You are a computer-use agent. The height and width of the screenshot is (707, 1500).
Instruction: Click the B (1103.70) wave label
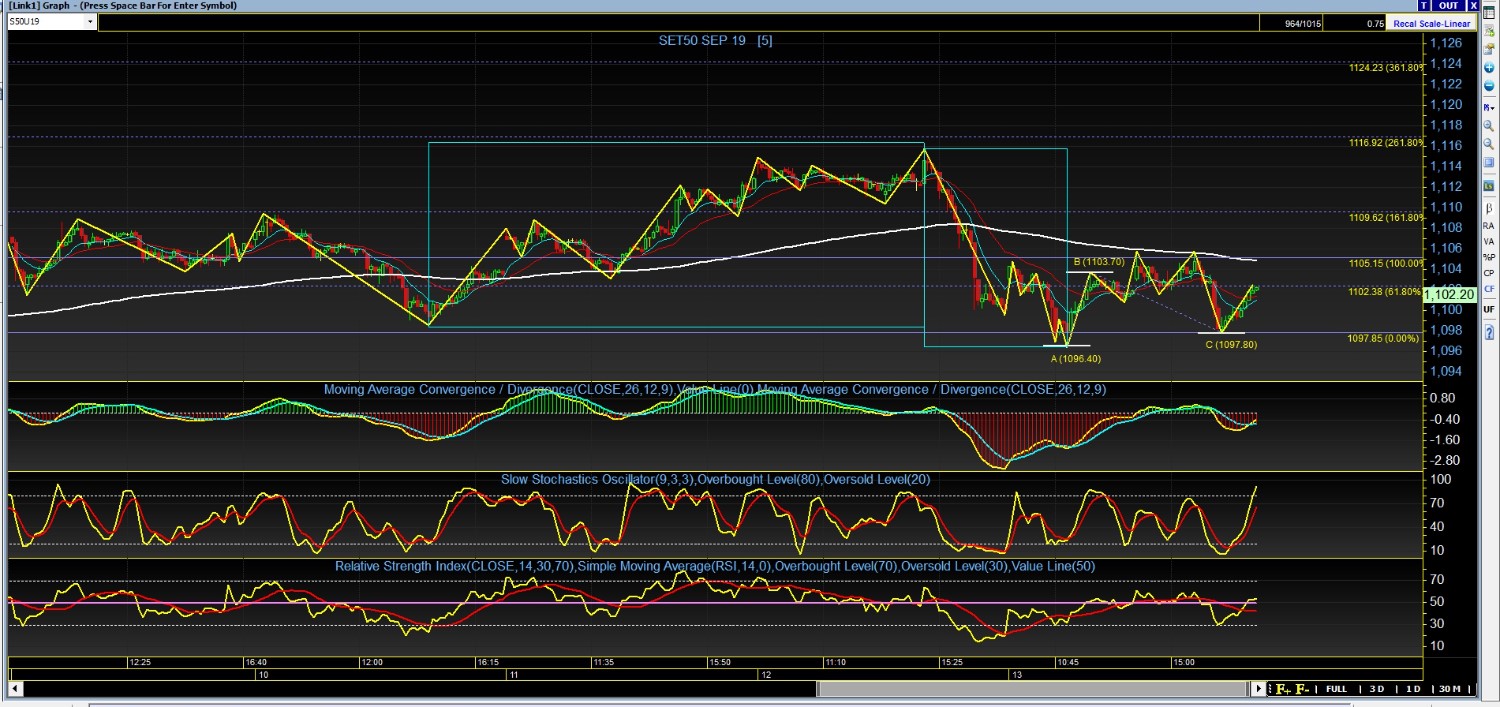(x=1099, y=262)
